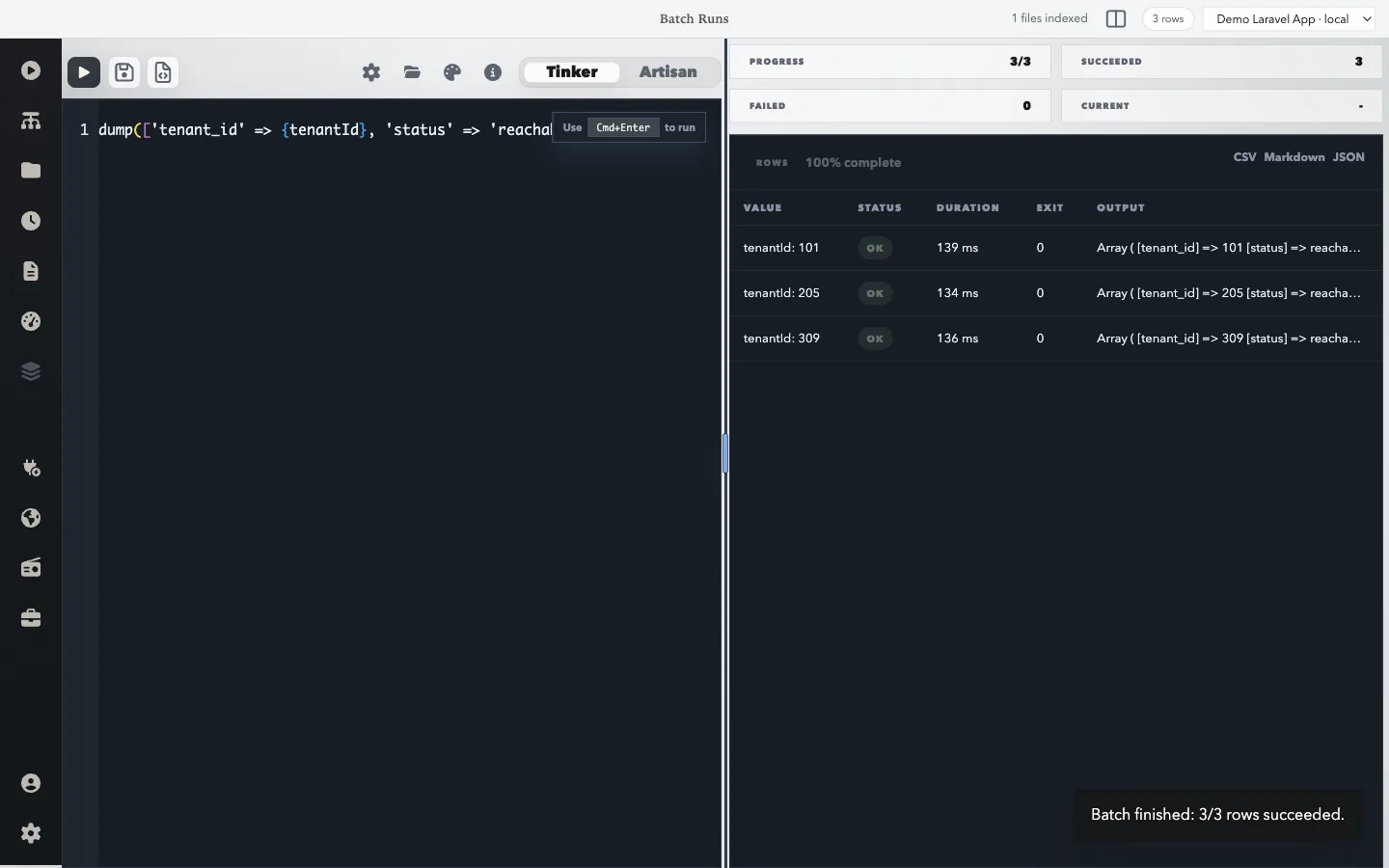The height and width of the screenshot is (868, 1389).
Task: Click the 139 ms duration cell
Action: point(957,248)
